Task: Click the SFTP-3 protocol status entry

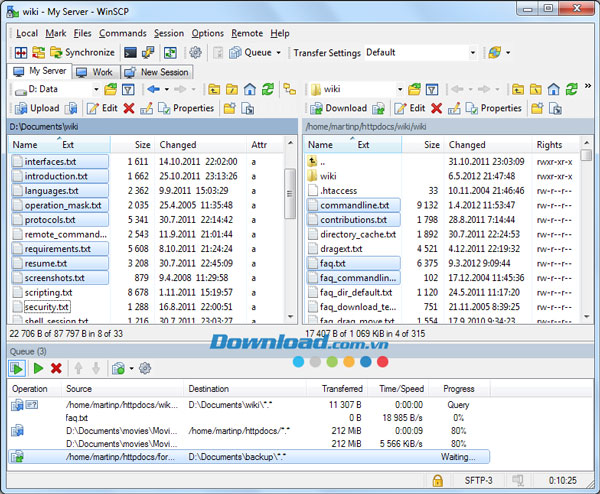Action: [x=478, y=481]
